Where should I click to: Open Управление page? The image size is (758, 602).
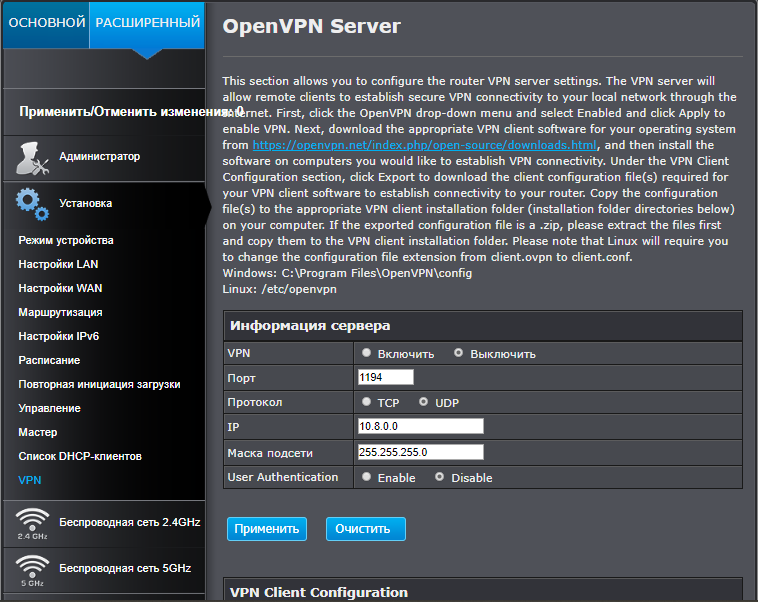pos(49,408)
